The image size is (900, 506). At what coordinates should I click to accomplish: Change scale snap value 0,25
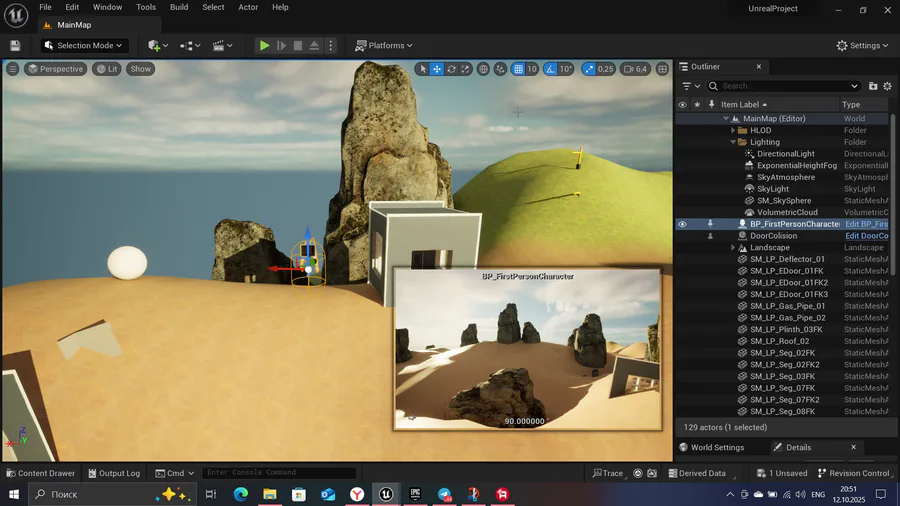click(606, 69)
